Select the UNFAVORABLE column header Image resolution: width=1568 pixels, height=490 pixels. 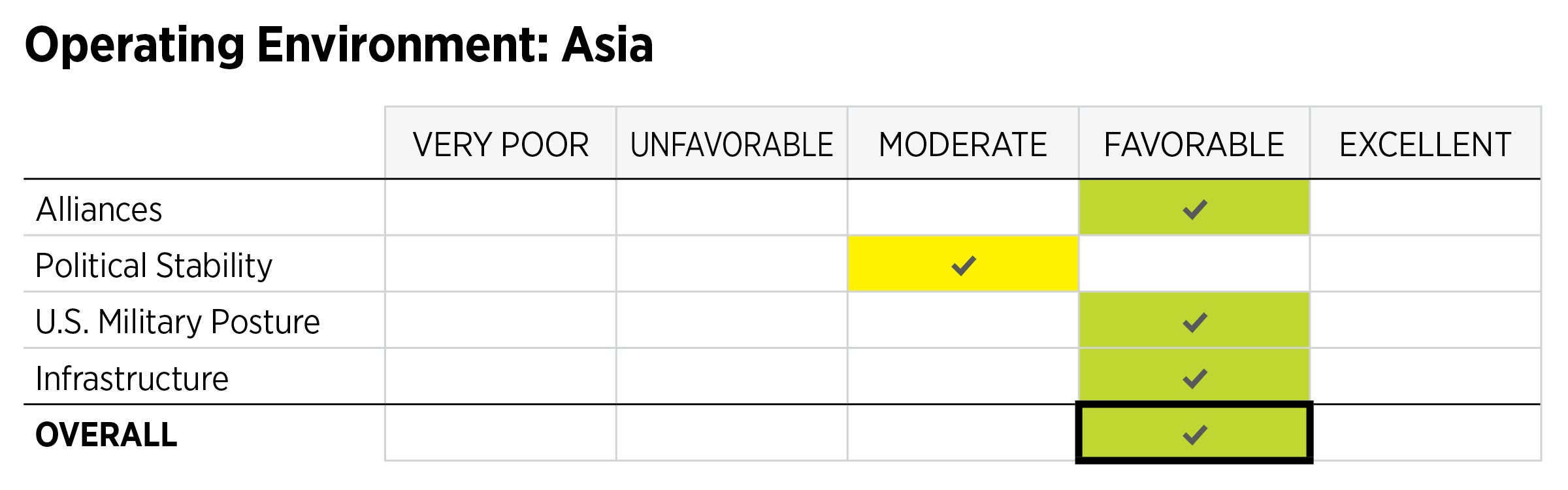click(x=732, y=144)
